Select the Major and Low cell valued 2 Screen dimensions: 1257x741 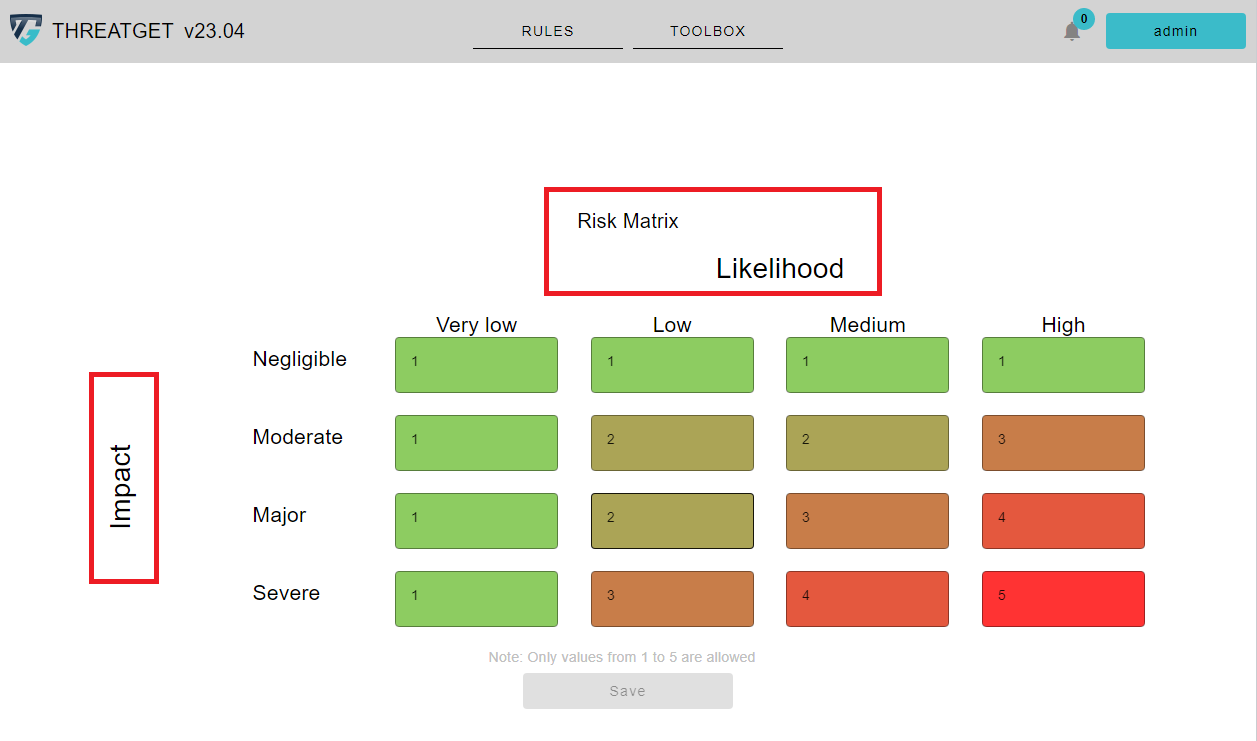click(672, 521)
